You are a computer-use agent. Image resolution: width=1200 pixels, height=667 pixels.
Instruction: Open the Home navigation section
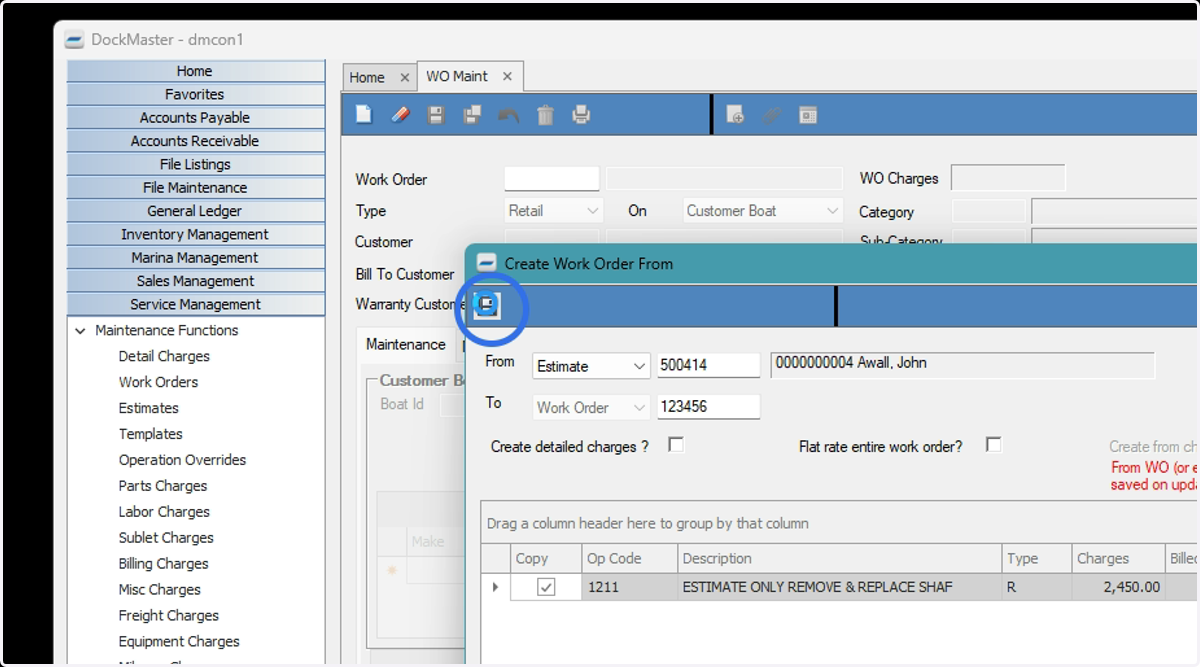point(195,71)
